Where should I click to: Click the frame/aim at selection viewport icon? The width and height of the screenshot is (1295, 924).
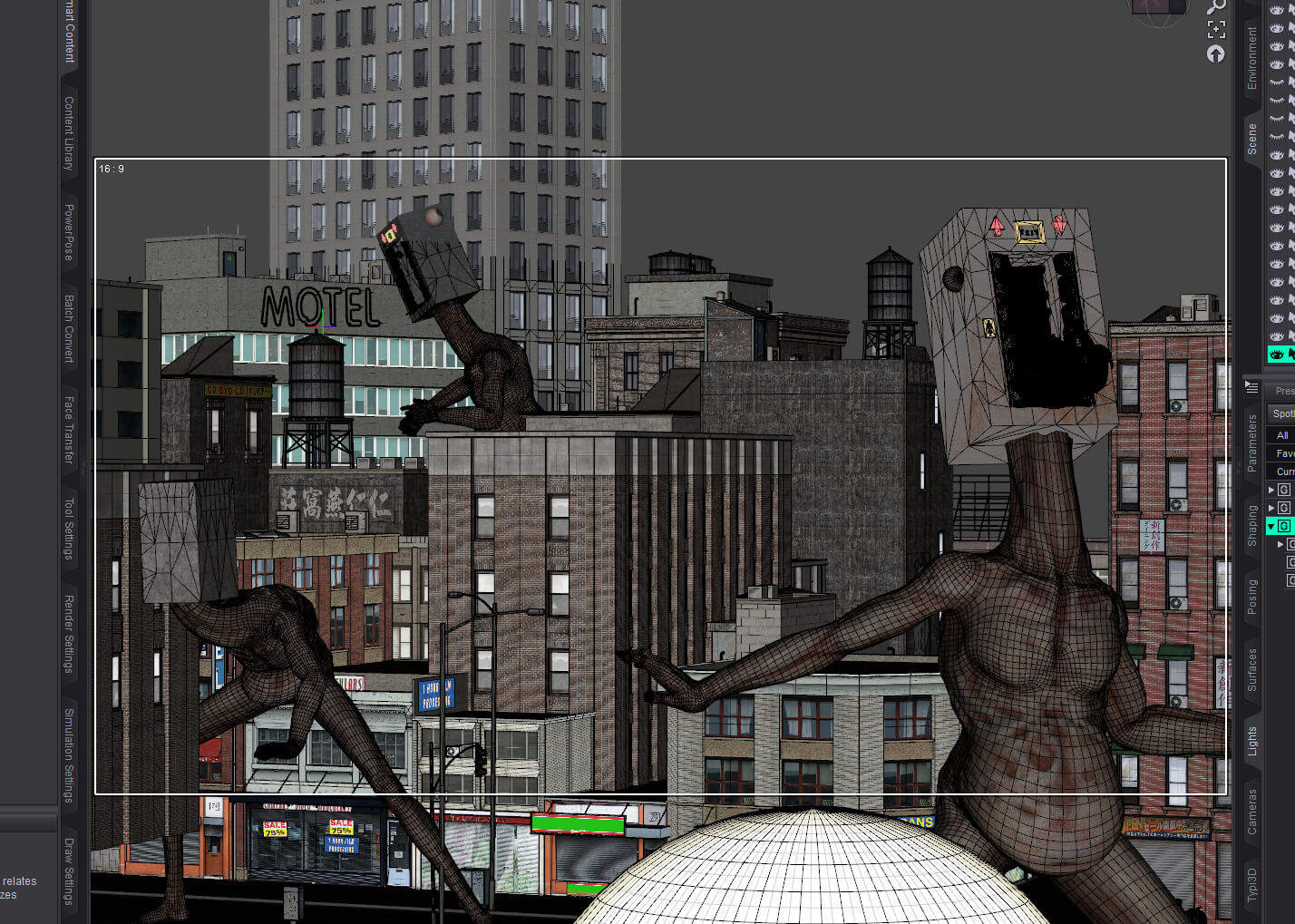(1216, 30)
